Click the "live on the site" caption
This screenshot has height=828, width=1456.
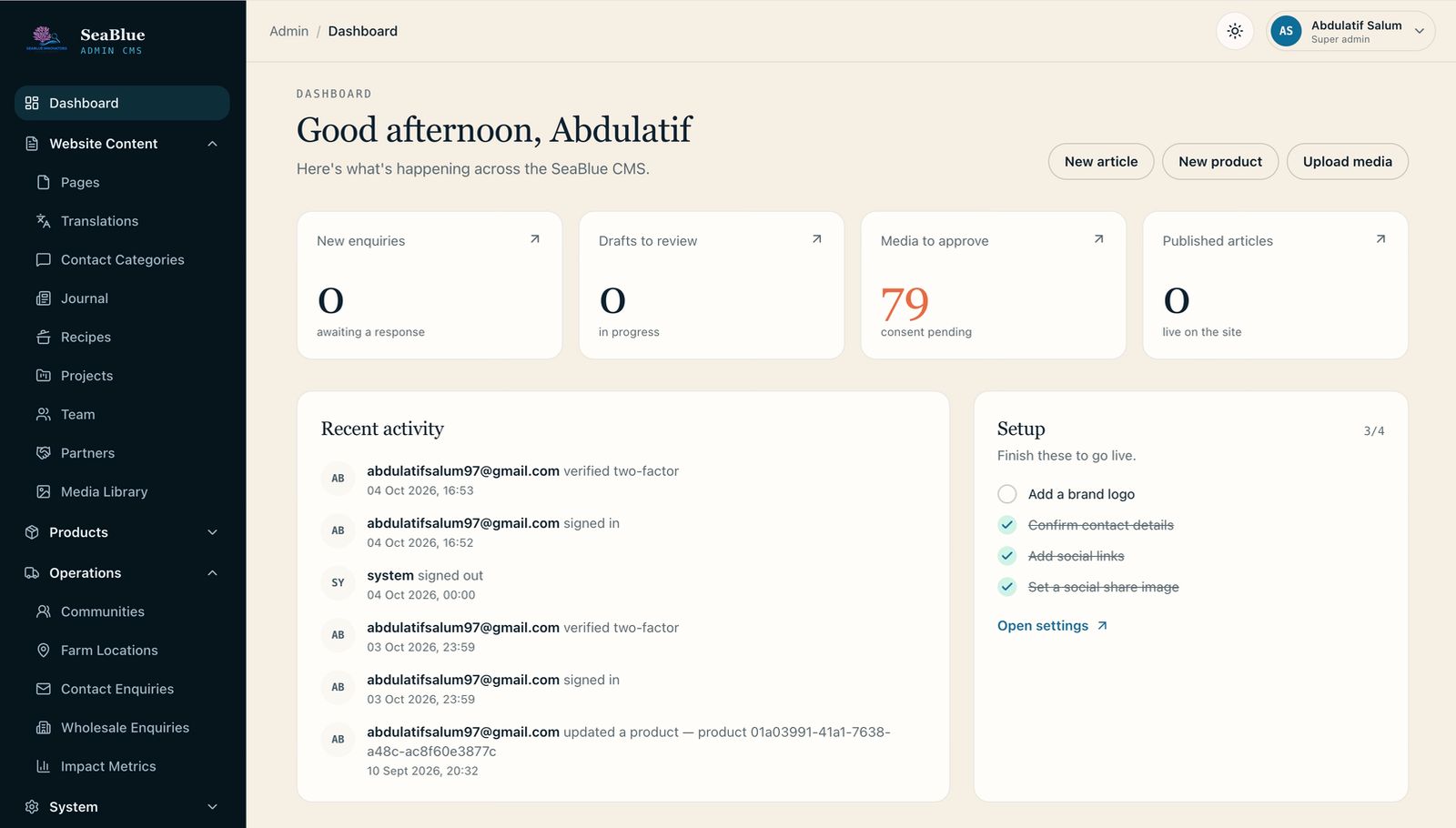coord(1201,332)
